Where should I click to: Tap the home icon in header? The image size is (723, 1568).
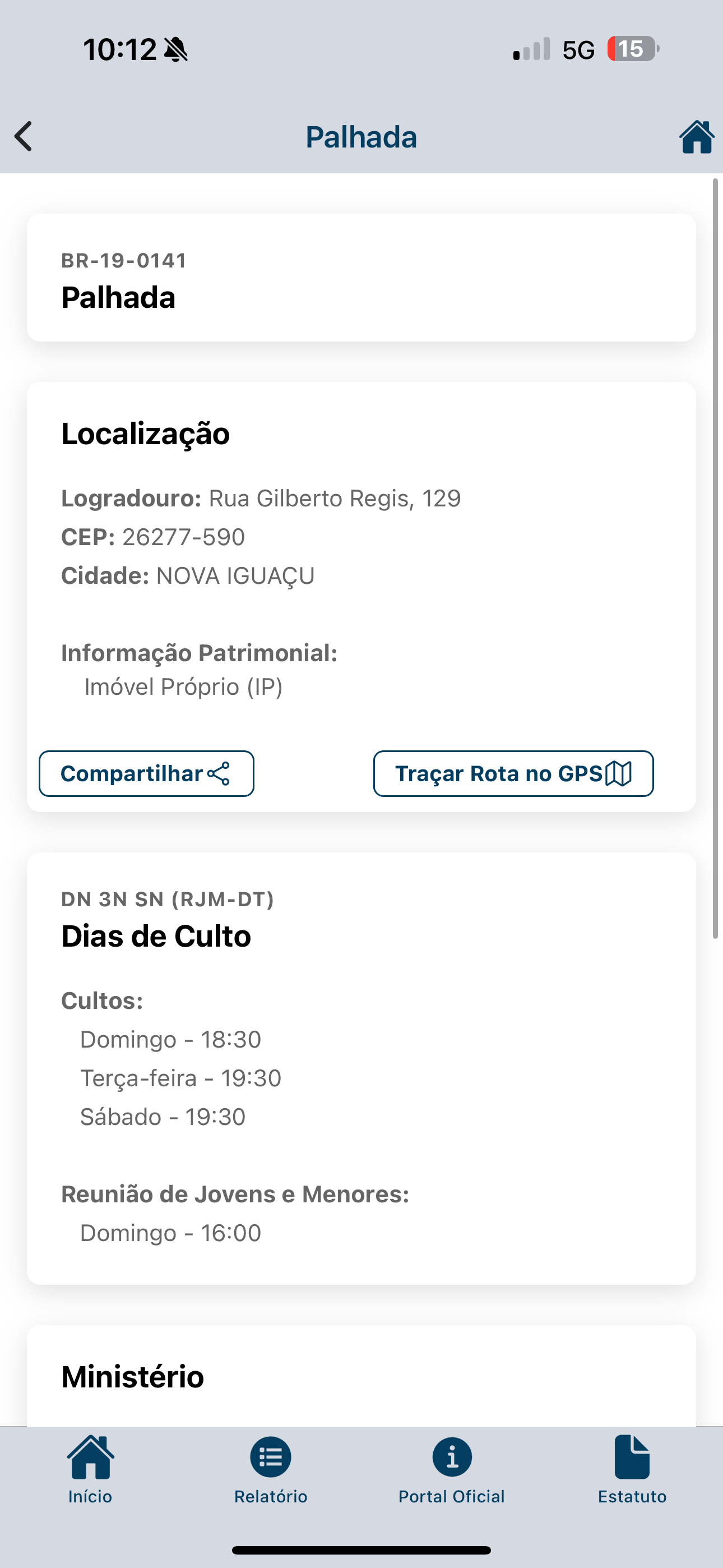[x=696, y=137]
